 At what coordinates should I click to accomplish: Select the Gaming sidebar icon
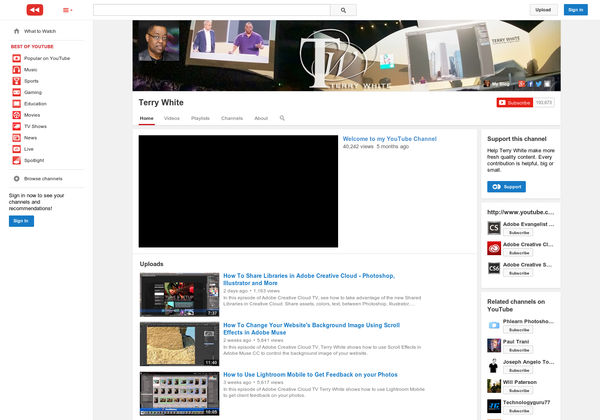17,92
